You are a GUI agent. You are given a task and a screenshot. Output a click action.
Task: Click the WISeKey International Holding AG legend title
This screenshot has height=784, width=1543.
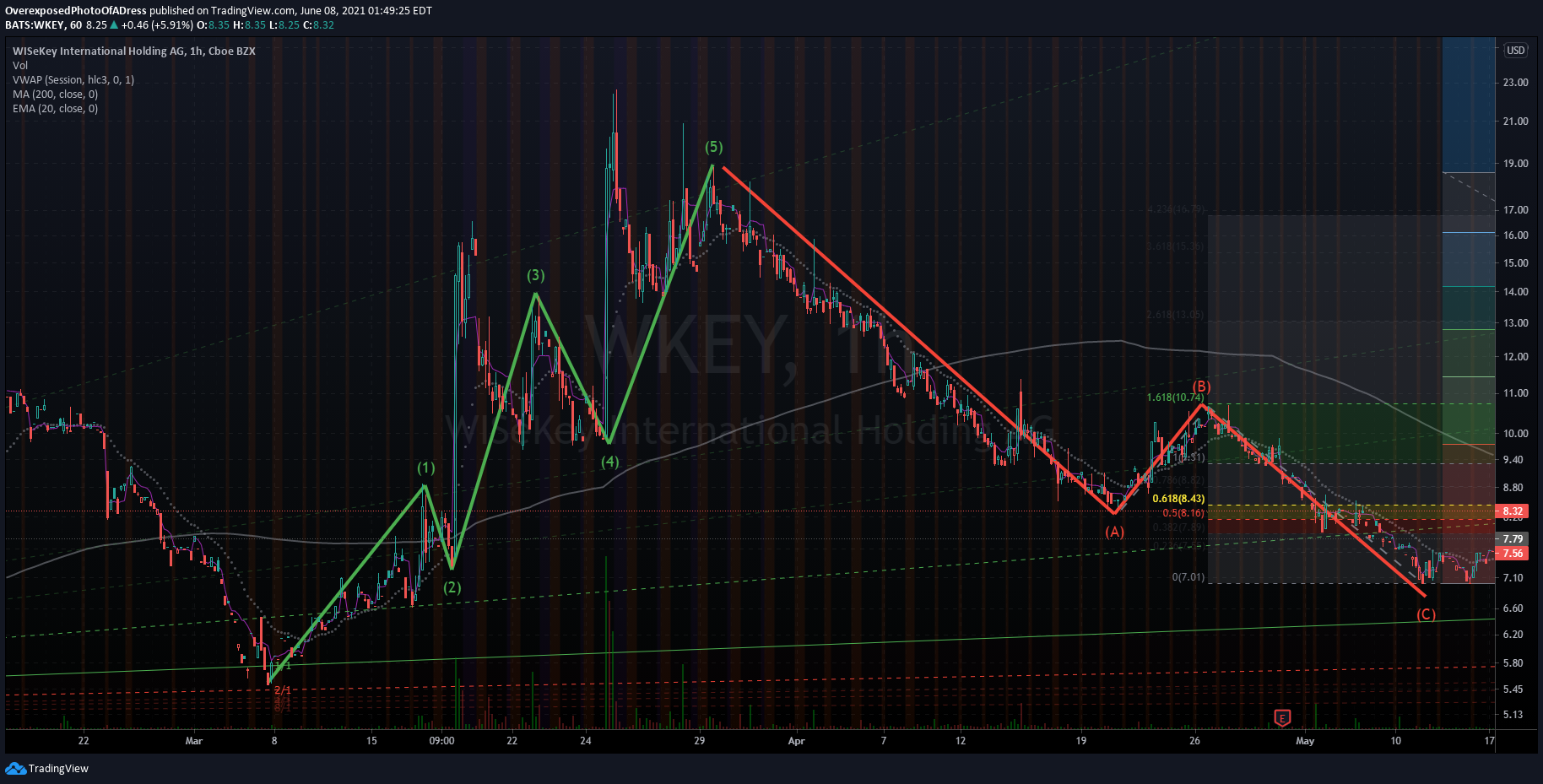click(134, 51)
